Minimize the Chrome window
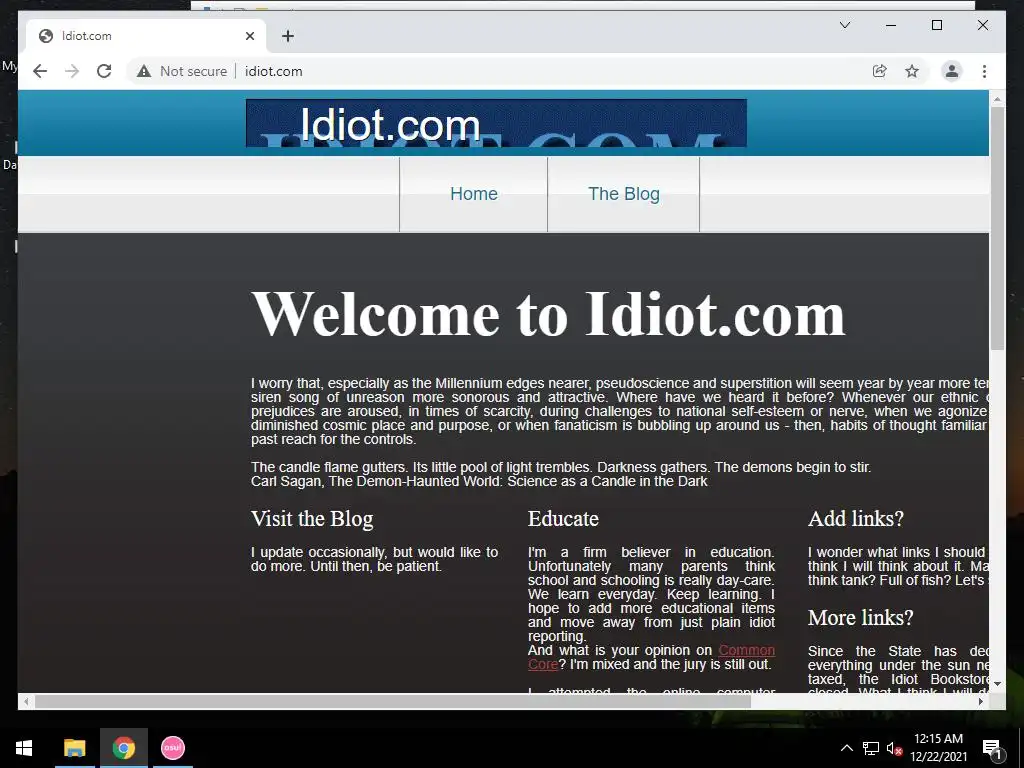Viewport: 1024px width, 768px height. 891,25
